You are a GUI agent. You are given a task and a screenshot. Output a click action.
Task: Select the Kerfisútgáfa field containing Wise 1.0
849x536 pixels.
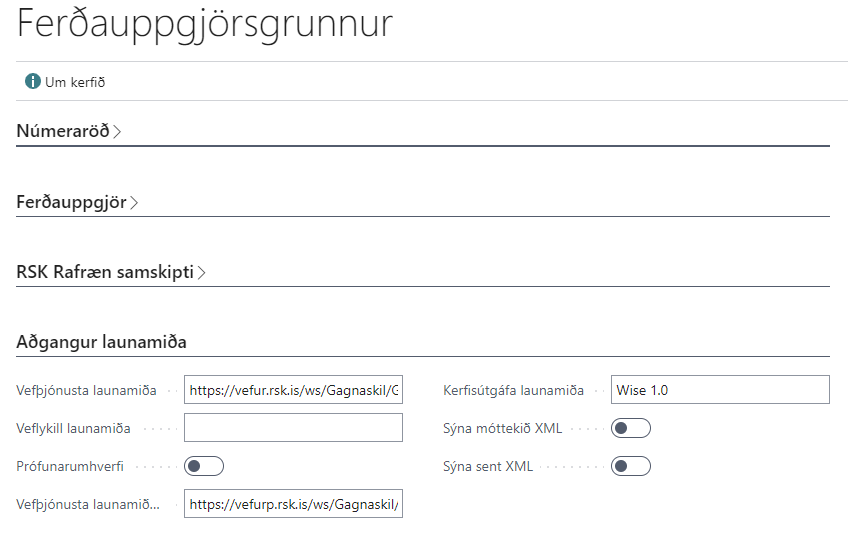720,390
